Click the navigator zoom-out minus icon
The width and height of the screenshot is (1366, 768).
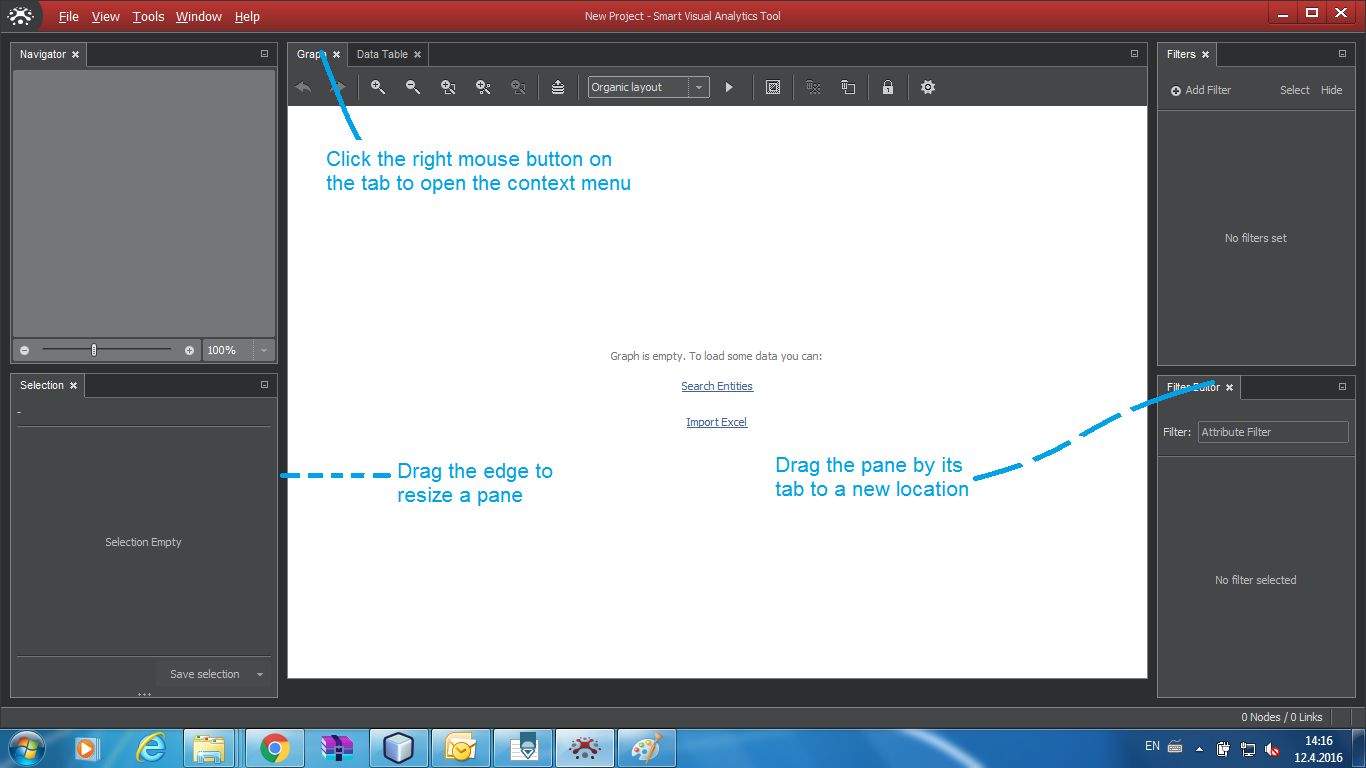tap(25, 350)
